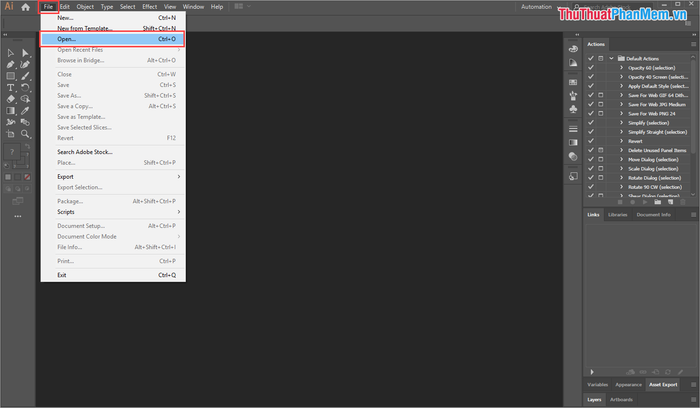This screenshot has height=408, width=700.
Task: Expand the Opacity 40 Screen action
Action: point(621,77)
